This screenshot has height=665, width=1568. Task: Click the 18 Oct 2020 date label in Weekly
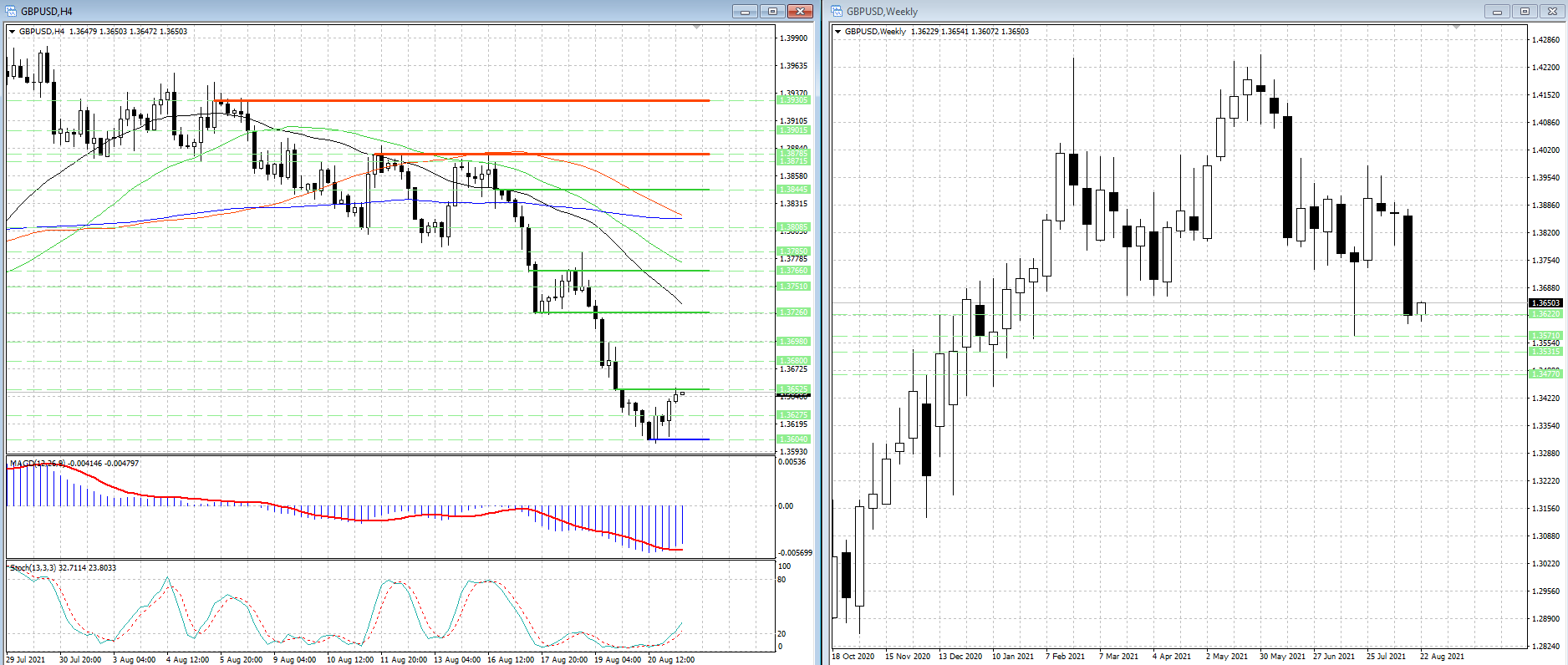click(853, 657)
